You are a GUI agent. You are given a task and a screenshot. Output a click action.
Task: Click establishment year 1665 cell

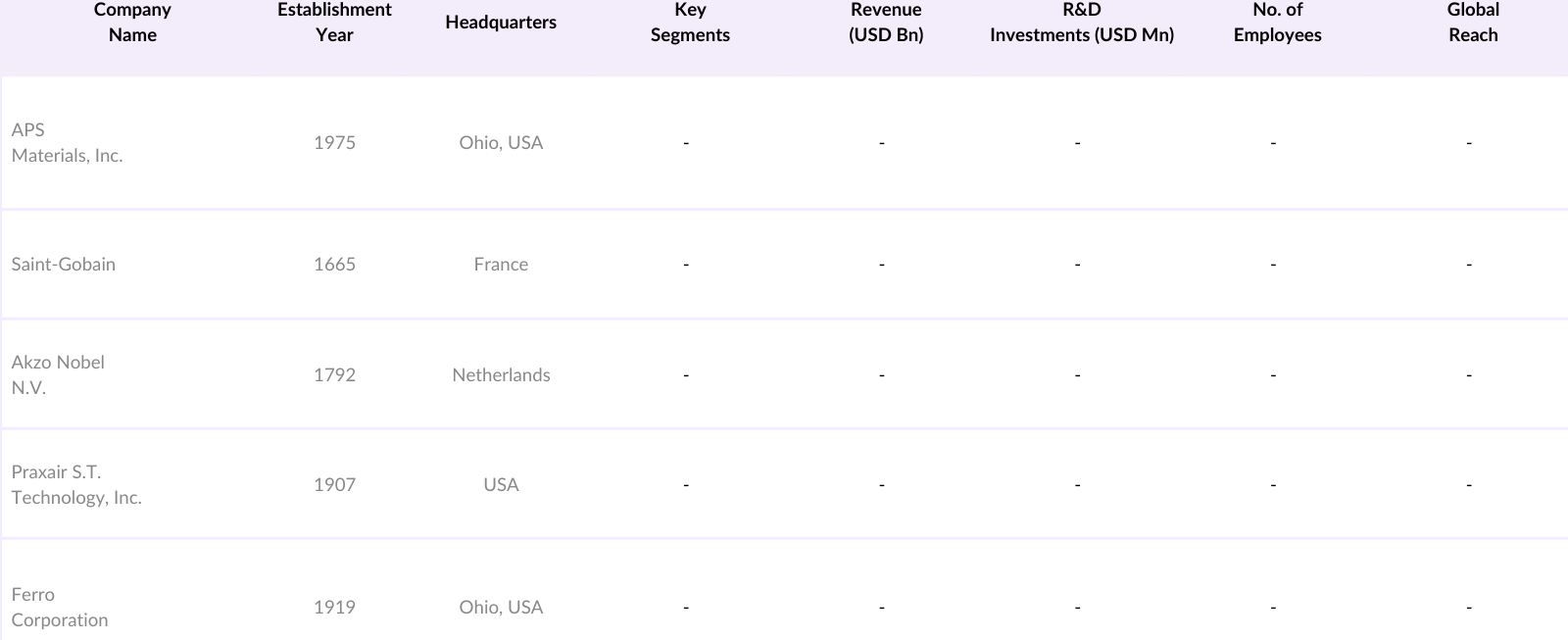point(334,265)
